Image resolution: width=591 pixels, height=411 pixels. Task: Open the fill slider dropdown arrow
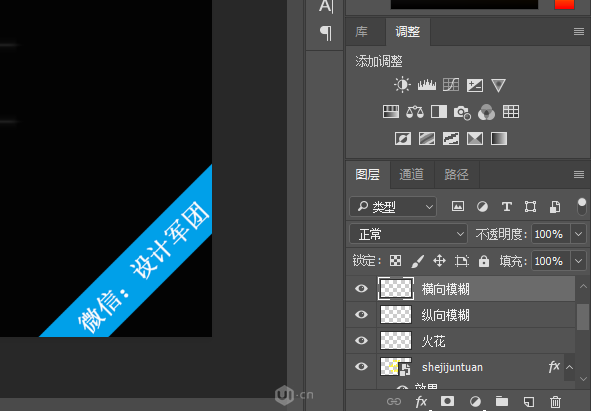coord(579,261)
